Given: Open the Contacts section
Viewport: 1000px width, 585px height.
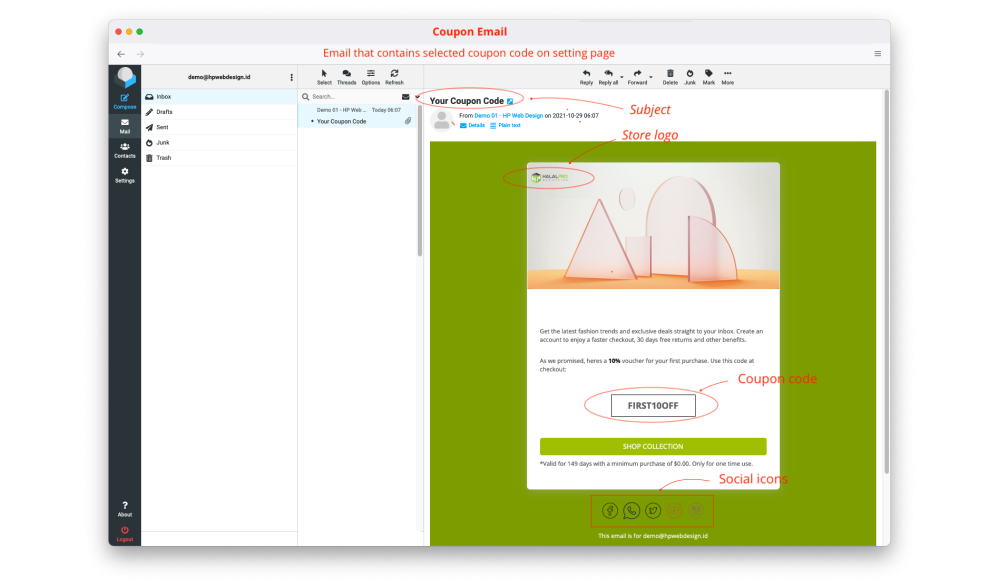Looking at the screenshot, I should pos(124,149).
